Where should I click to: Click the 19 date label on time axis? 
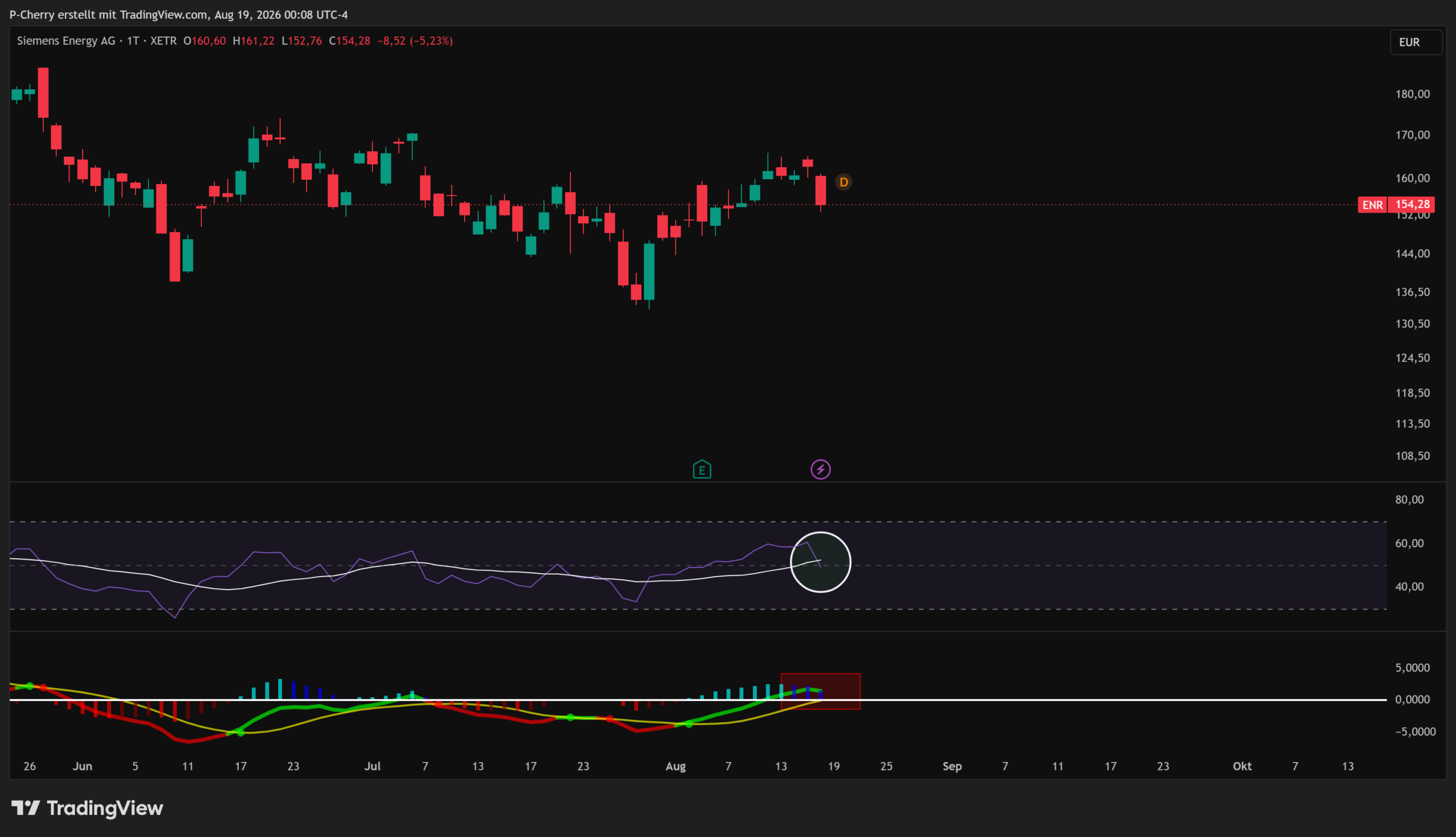pos(833,766)
